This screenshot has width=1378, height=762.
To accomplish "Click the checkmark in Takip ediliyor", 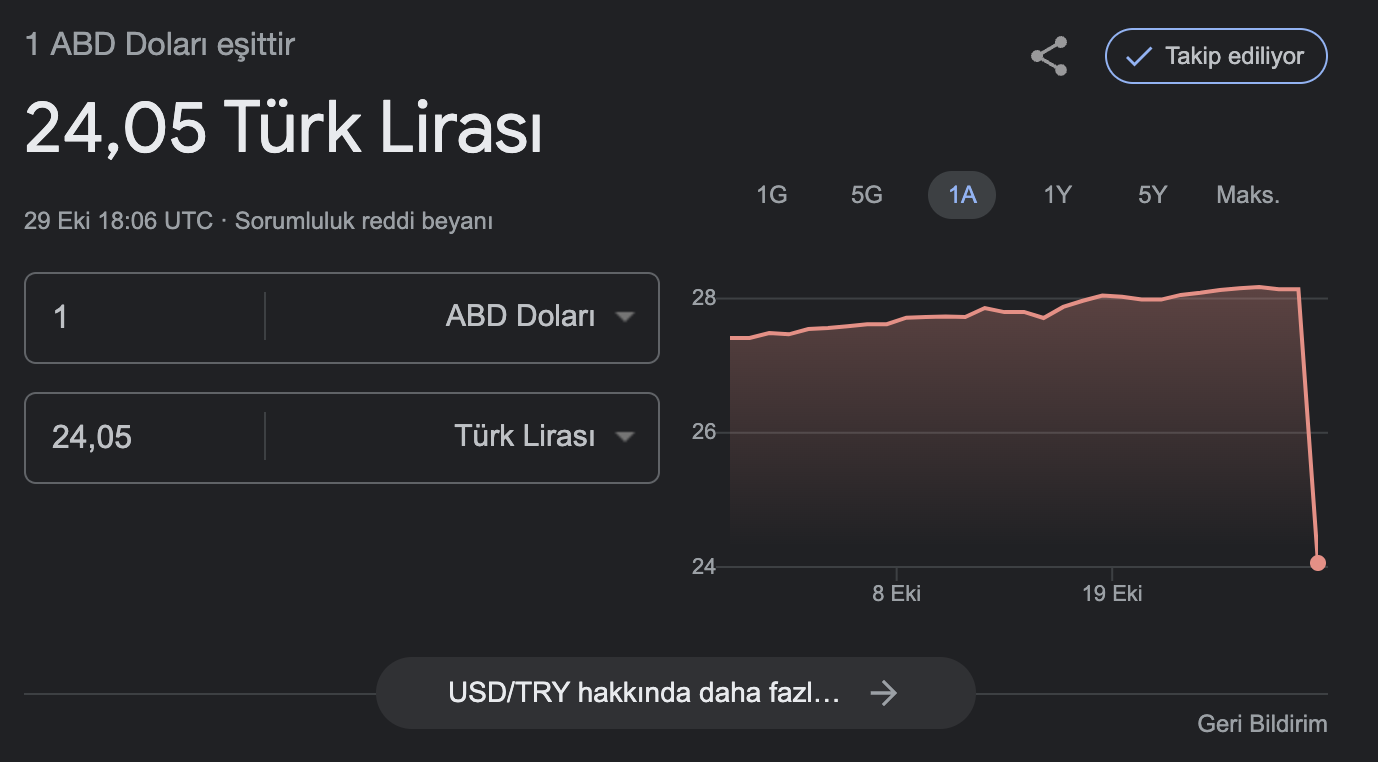I will 1138,57.
